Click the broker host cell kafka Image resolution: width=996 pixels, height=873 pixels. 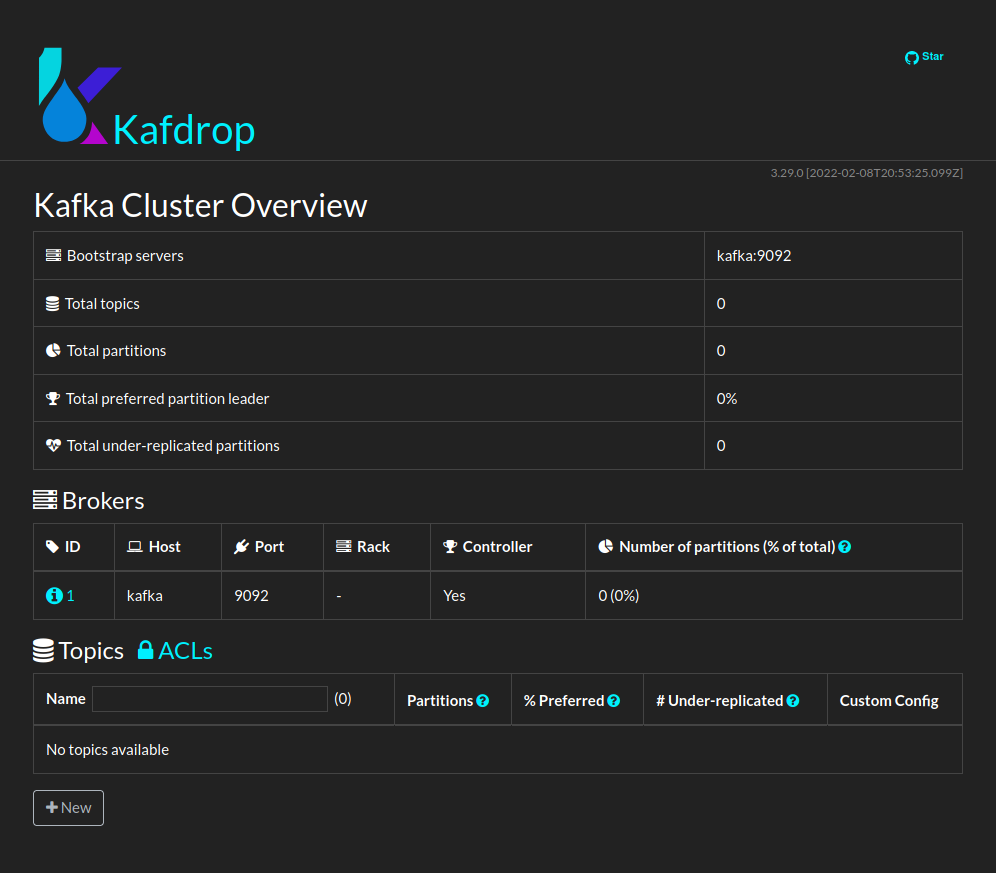(x=145, y=596)
